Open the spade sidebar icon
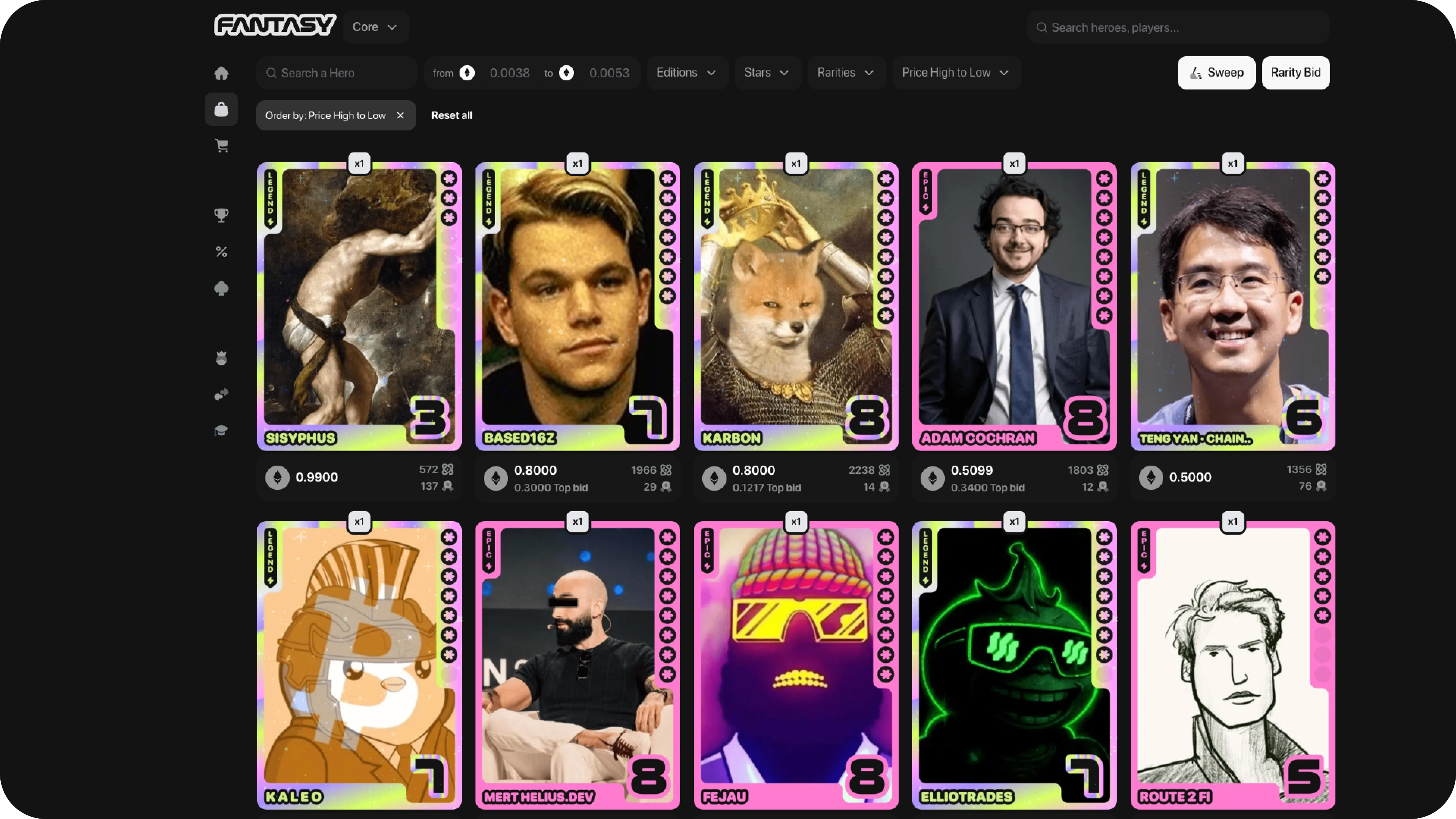This screenshot has width=1456, height=819. pyautogui.click(x=221, y=288)
